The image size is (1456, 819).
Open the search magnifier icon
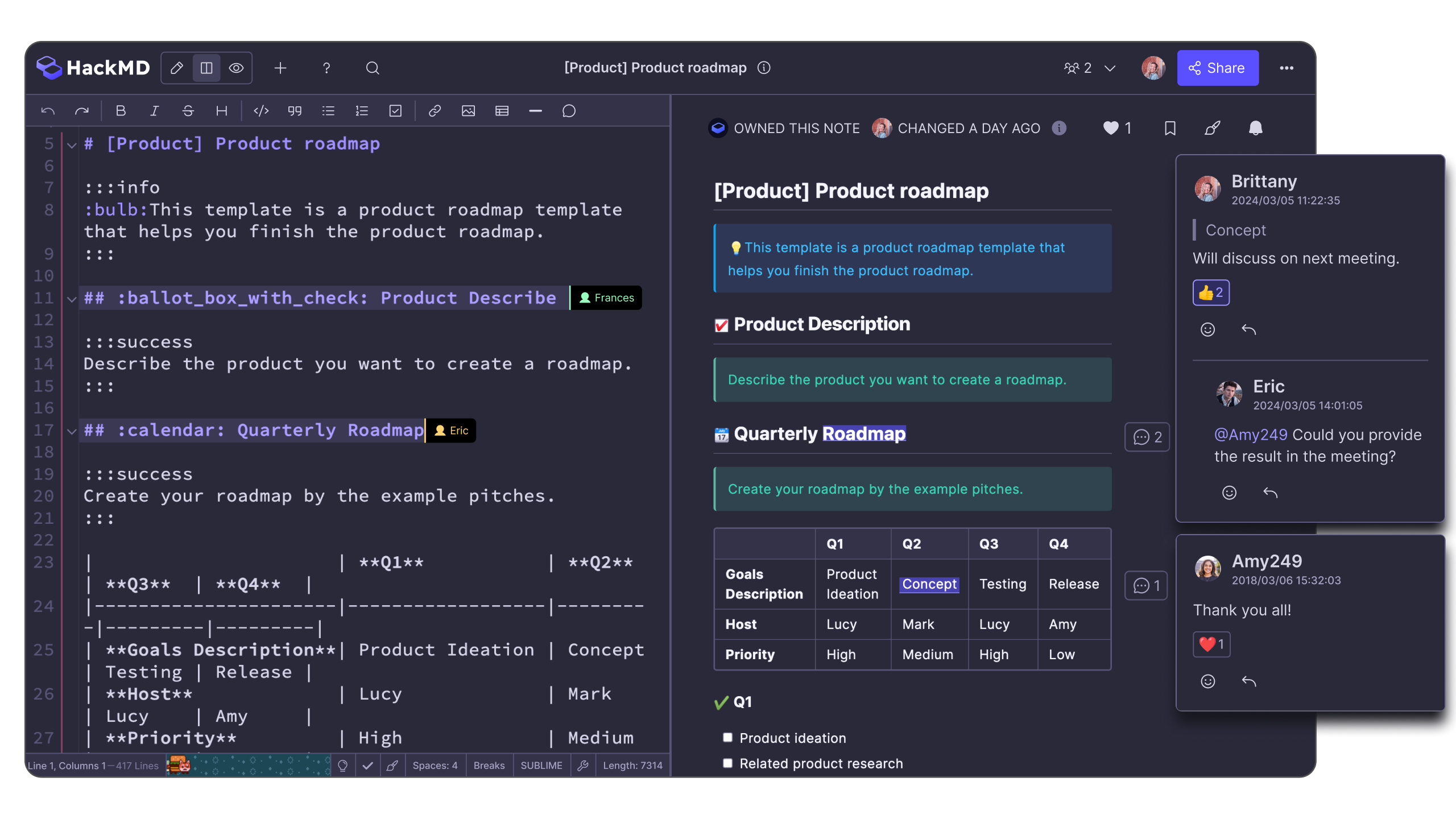pos(373,68)
